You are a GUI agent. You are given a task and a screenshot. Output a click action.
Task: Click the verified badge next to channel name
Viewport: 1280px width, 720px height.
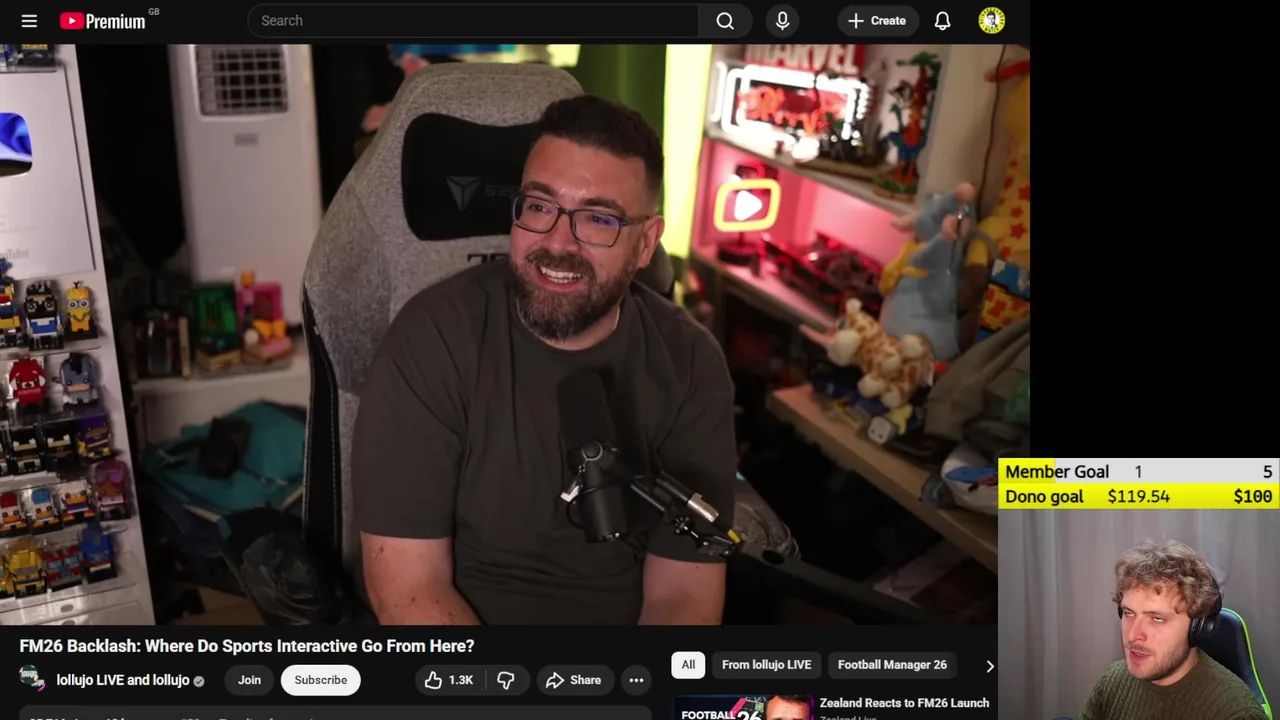pyautogui.click(x=198, y=681)
